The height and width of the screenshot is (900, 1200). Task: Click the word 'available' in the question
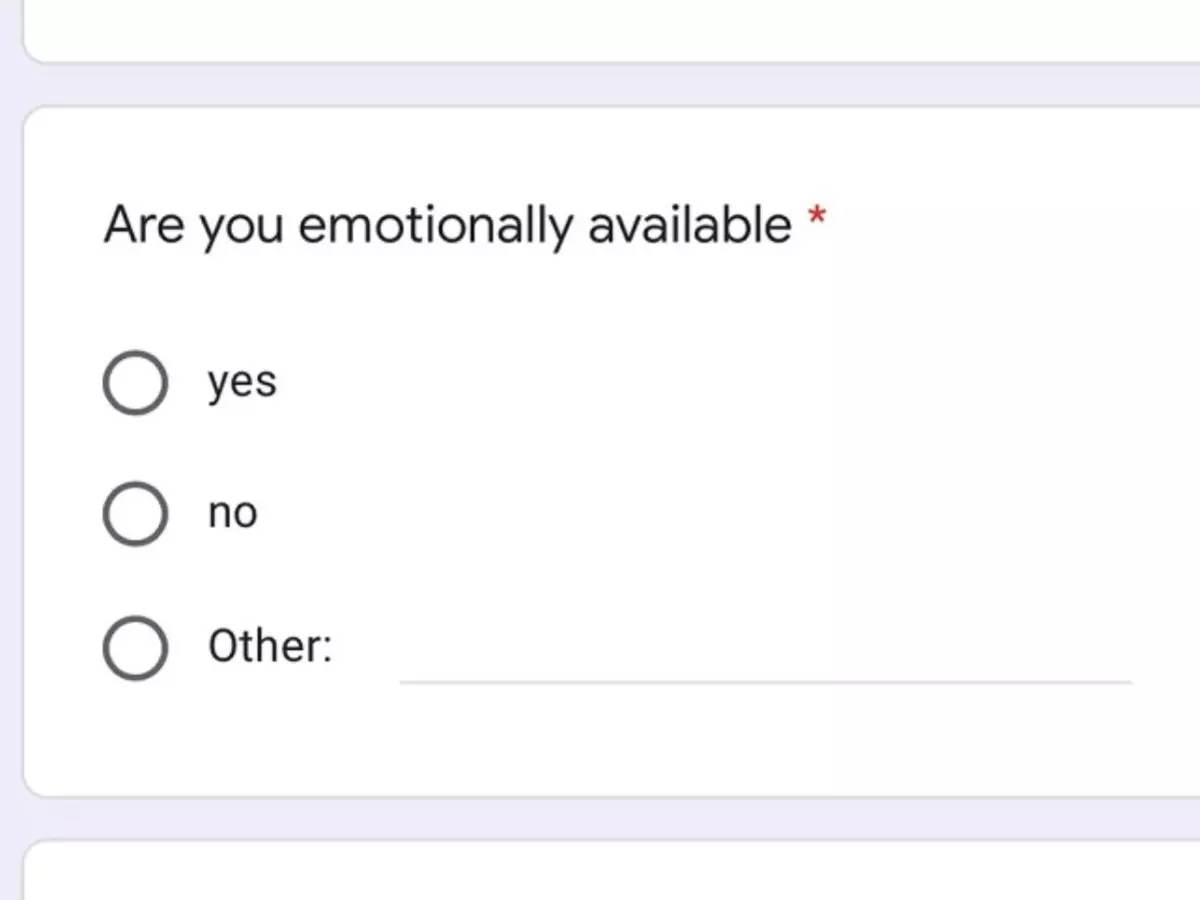pos(689,224)
